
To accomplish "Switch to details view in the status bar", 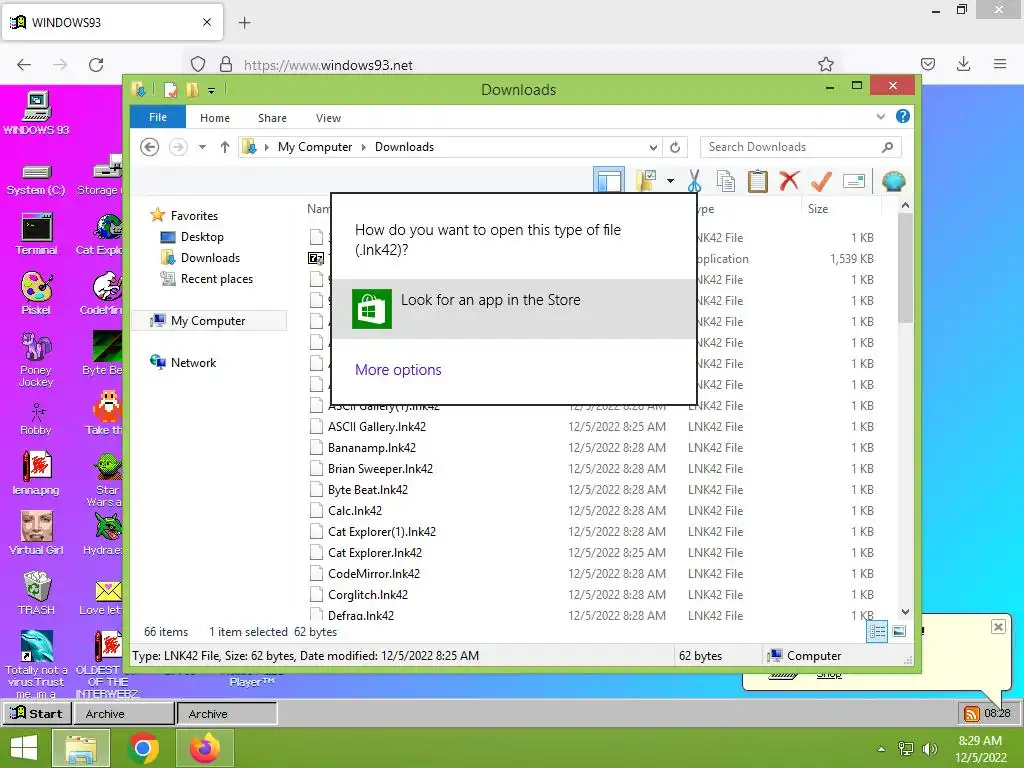I will point(877,631).
